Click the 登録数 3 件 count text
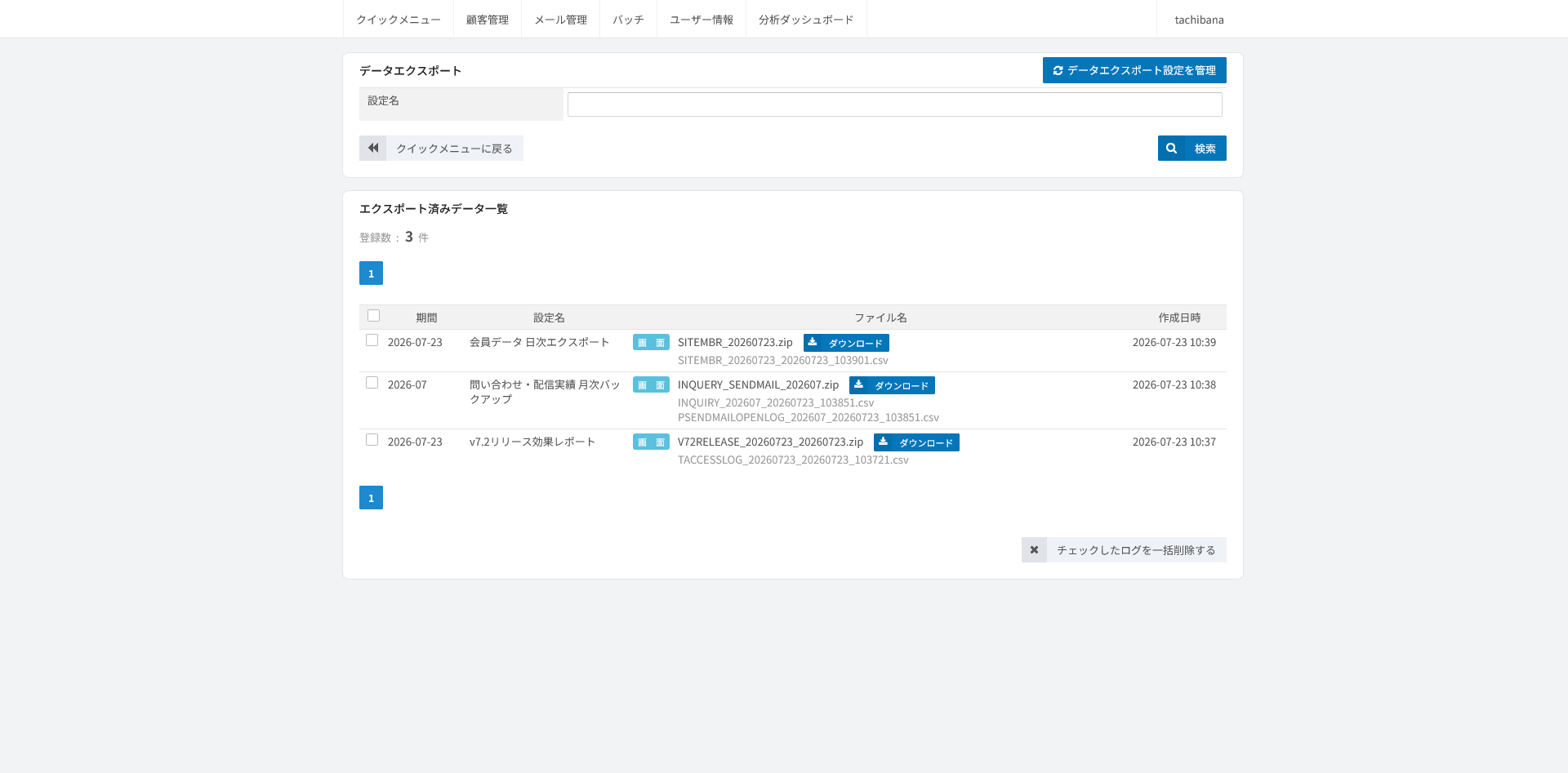1568x773 pixels. click(394, 237)
